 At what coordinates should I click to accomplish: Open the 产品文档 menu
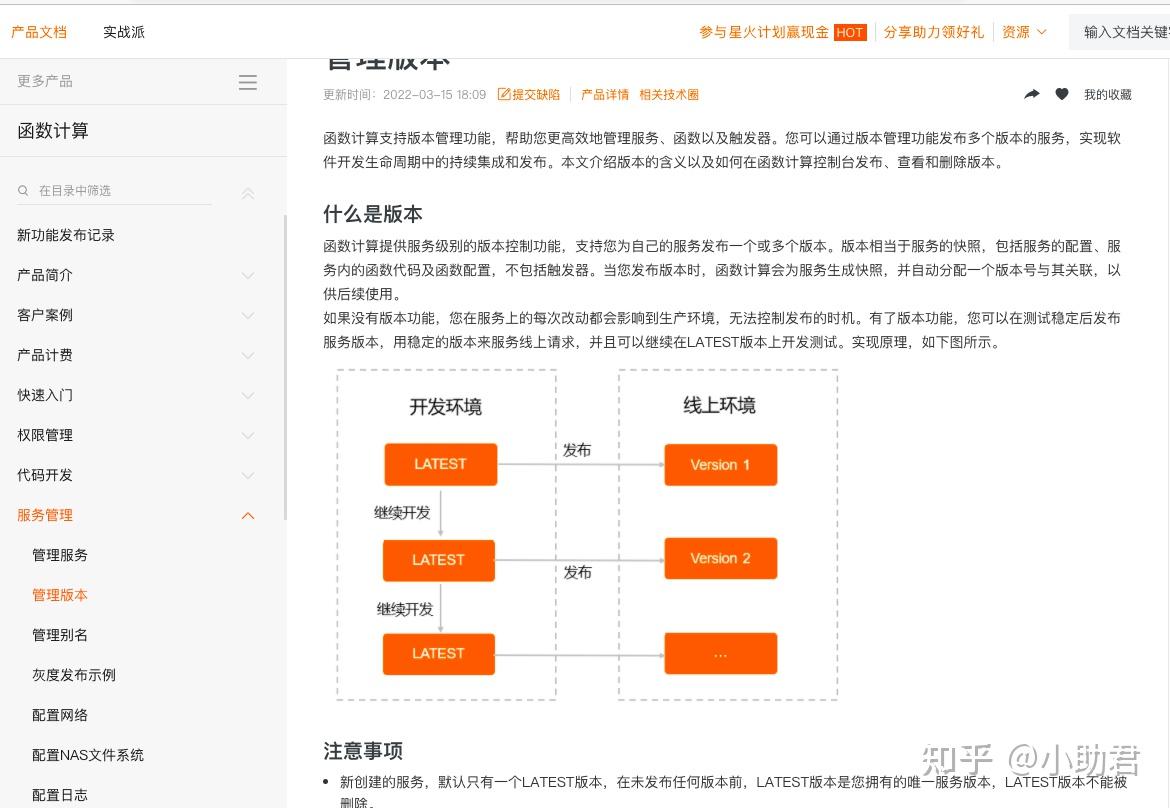click(39, 31)
